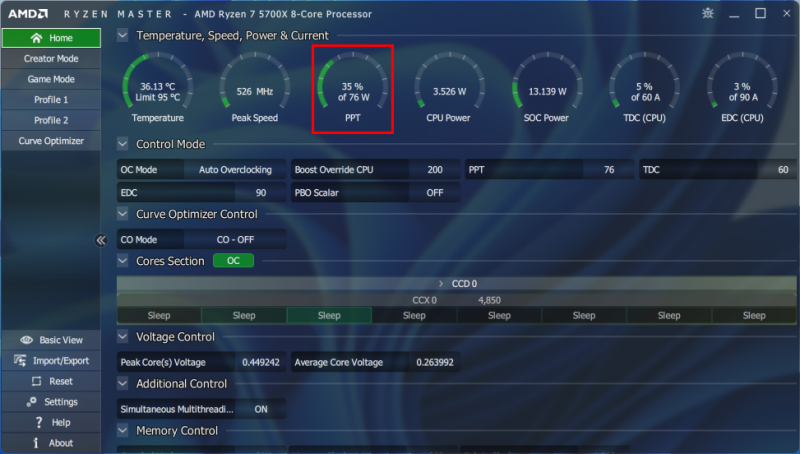This screenshot has height=454, width=800.
Task: Click the Help question mark icon
Action: [38, 422]
